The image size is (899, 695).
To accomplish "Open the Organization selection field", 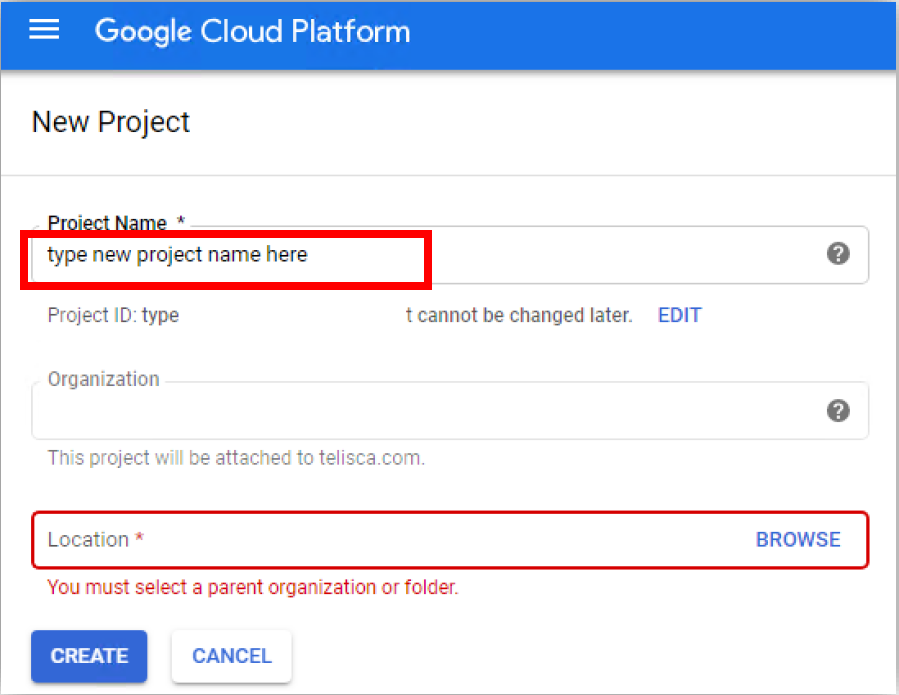I will (420, 411).
